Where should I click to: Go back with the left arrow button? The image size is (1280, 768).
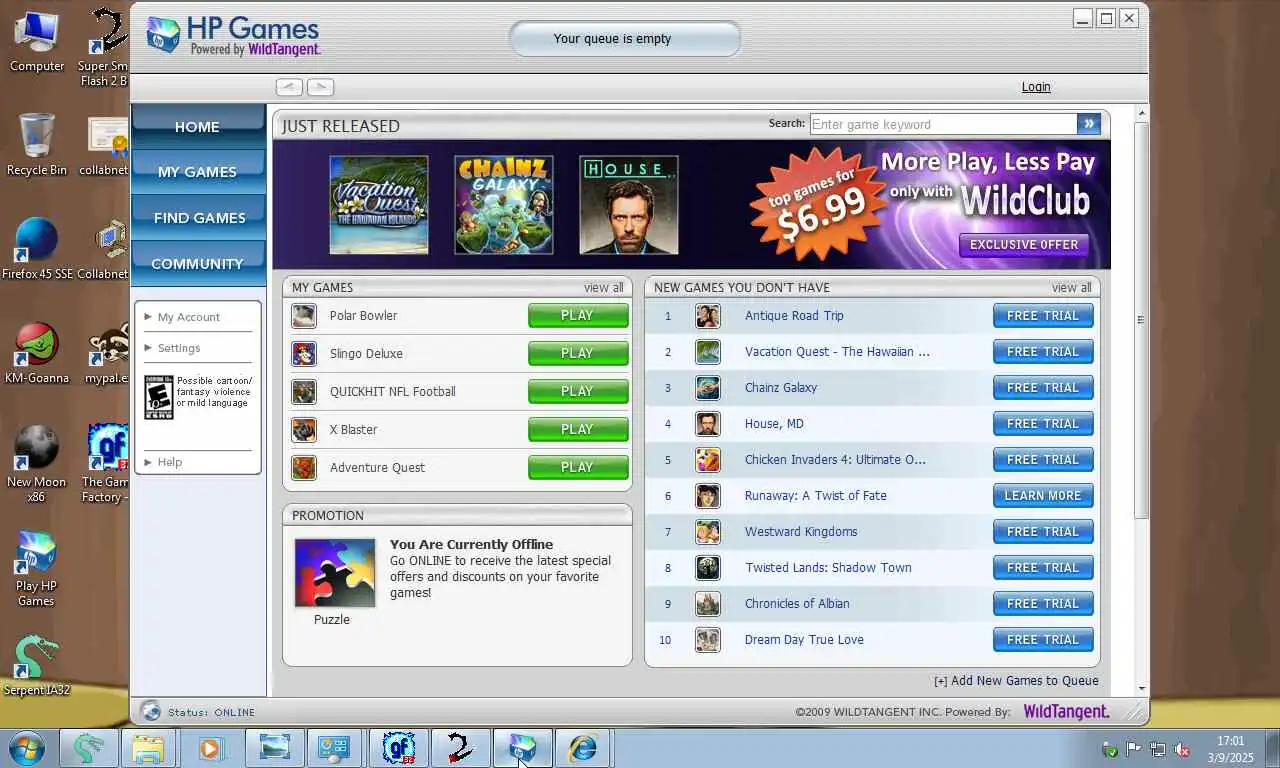[x=290, y=87]
